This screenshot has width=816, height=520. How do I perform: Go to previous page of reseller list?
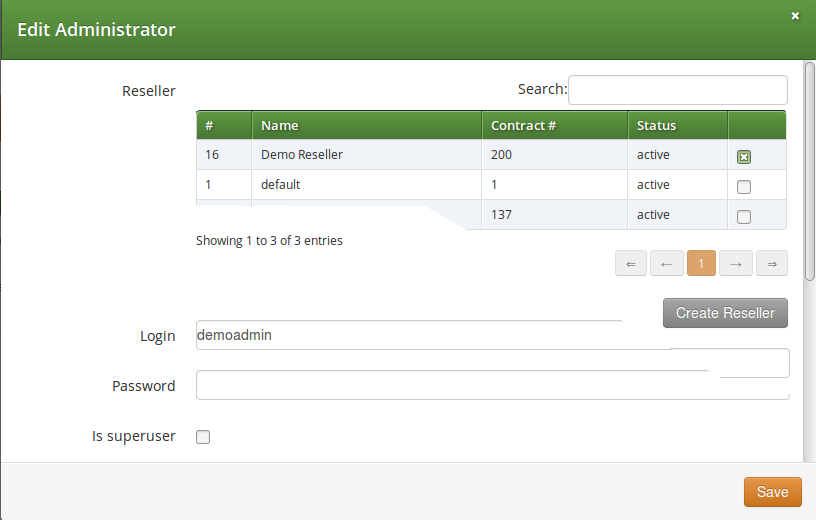(666, 264)
